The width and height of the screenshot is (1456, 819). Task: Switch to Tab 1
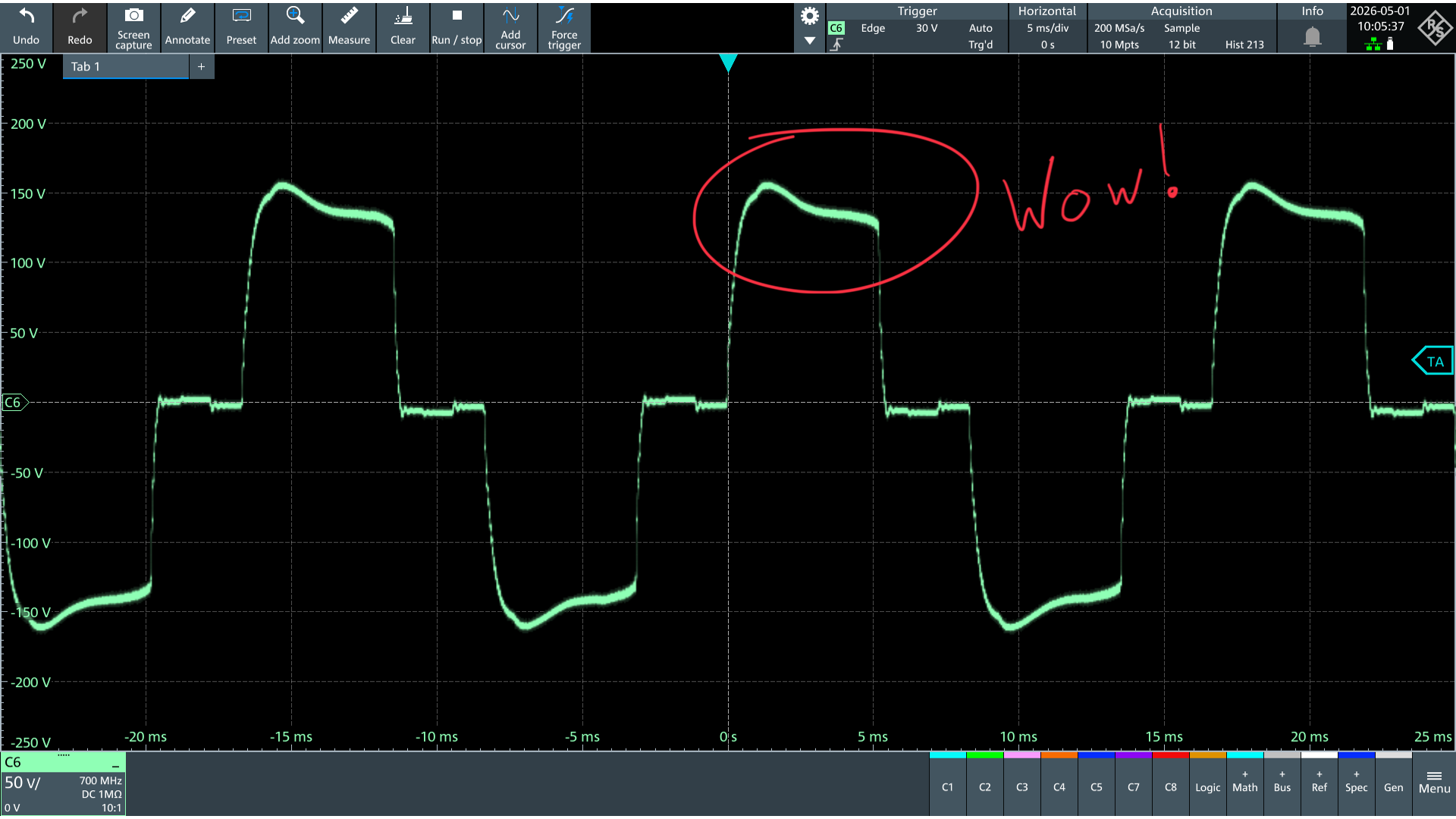126,67
